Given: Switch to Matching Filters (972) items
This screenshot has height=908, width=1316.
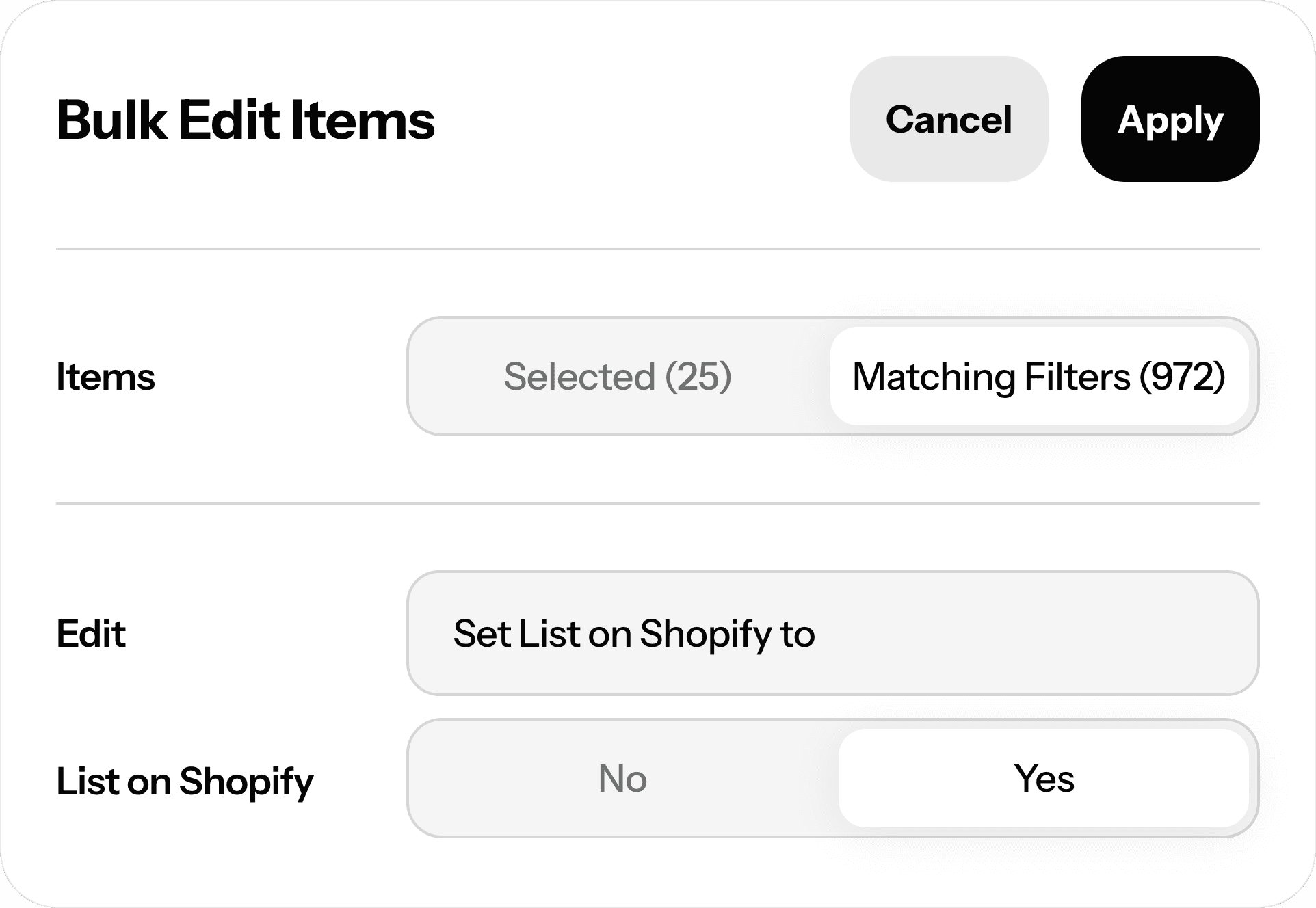Looking at the screenshot, I should [x=1040, y=376].
